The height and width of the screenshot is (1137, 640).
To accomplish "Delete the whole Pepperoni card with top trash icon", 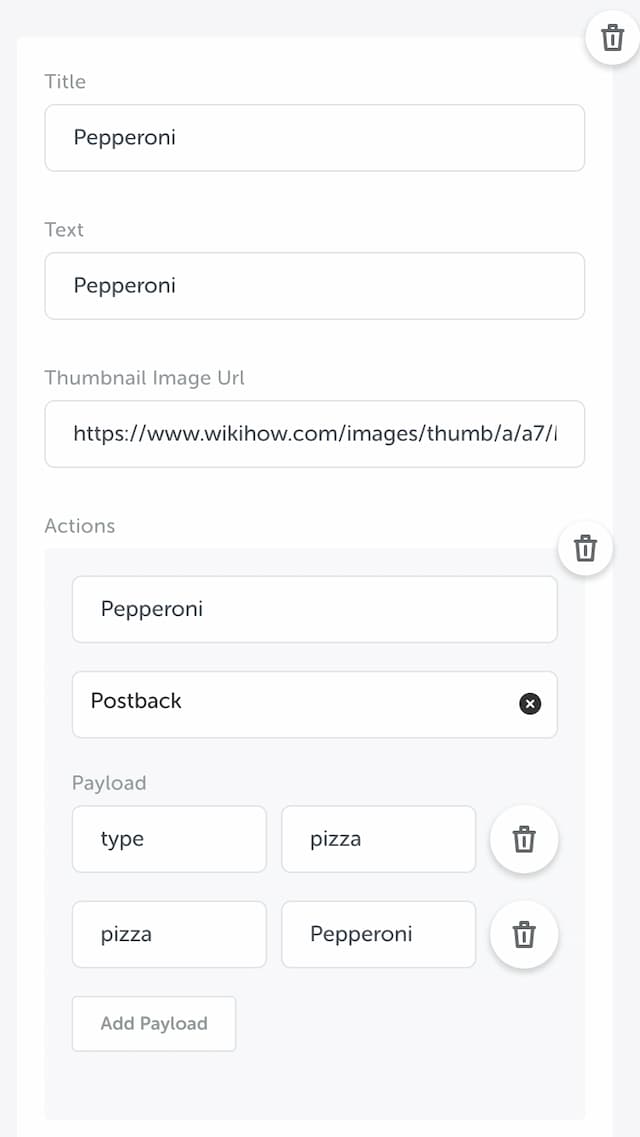I will pos(612,37).
